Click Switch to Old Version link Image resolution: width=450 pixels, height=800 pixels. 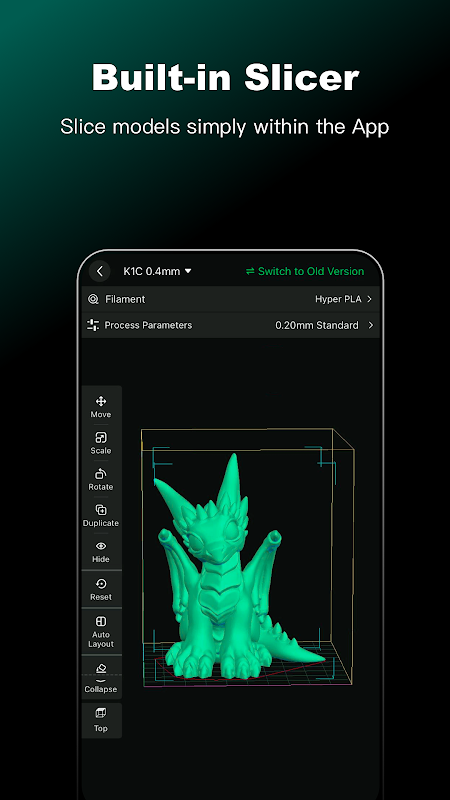click(305, 271)
